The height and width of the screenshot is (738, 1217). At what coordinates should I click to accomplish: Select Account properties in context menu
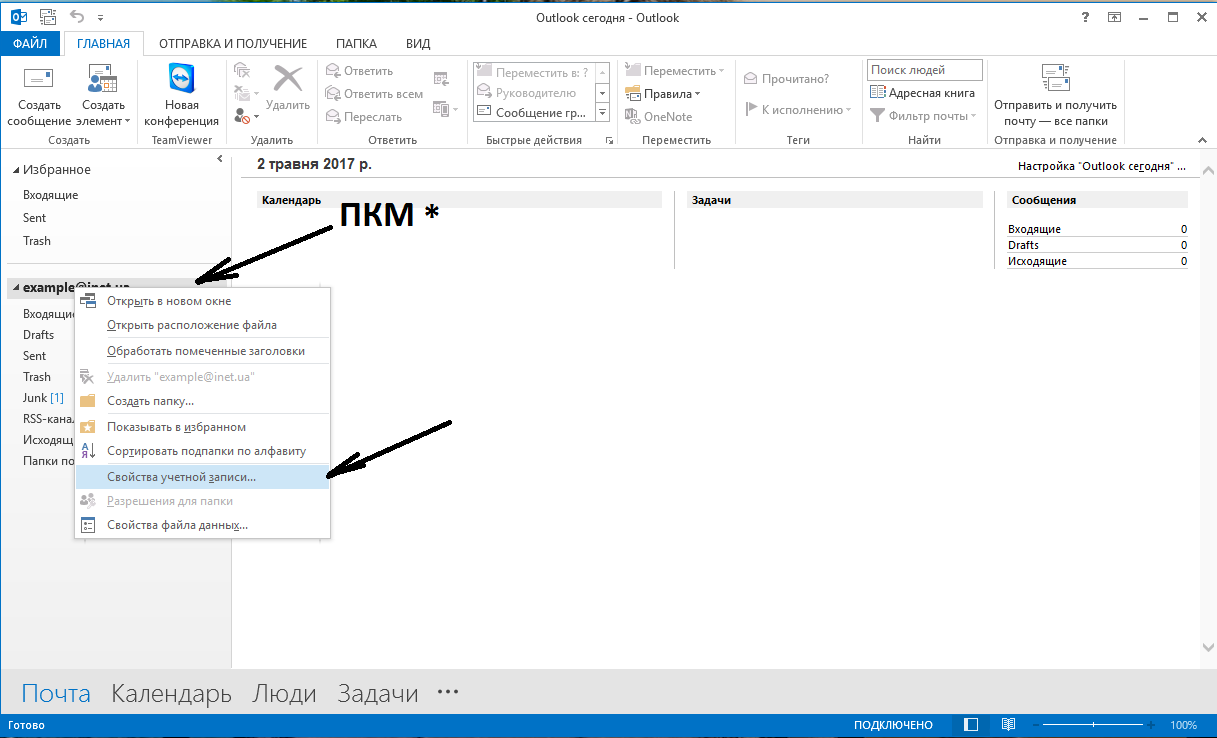click(x=181, y=477)
